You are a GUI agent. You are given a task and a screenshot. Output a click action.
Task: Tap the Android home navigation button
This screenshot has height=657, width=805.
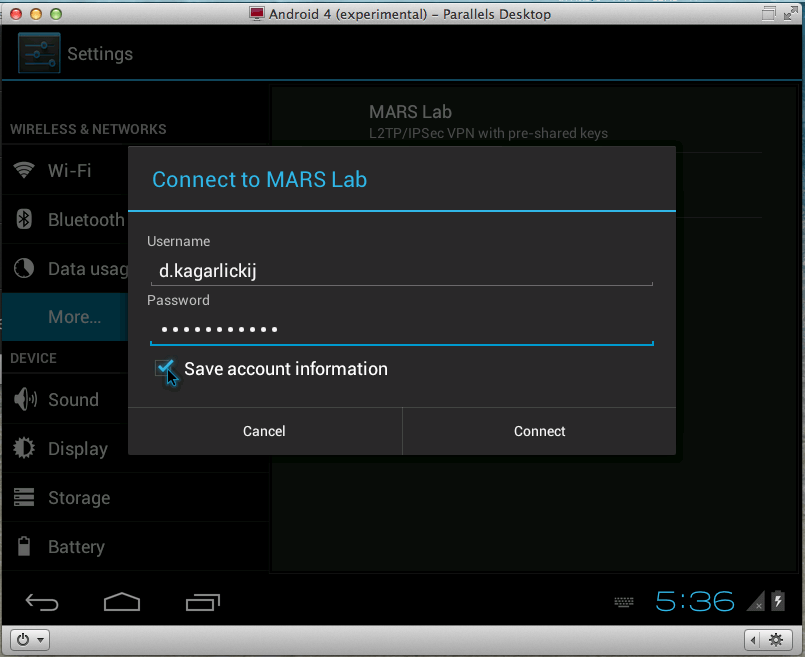coord(122,602)
